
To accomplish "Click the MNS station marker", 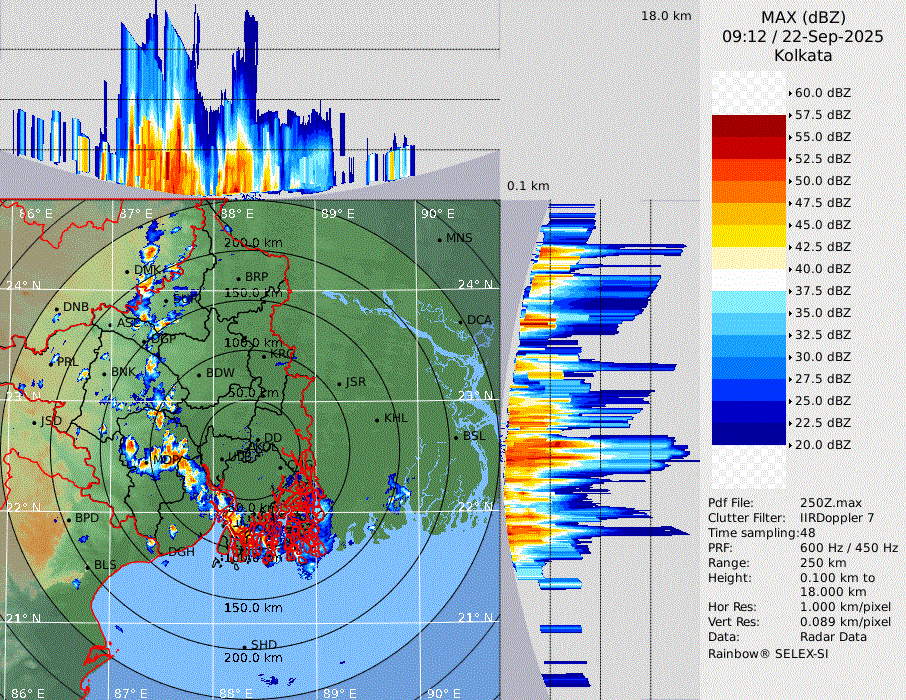I will [x=439, y=238].
